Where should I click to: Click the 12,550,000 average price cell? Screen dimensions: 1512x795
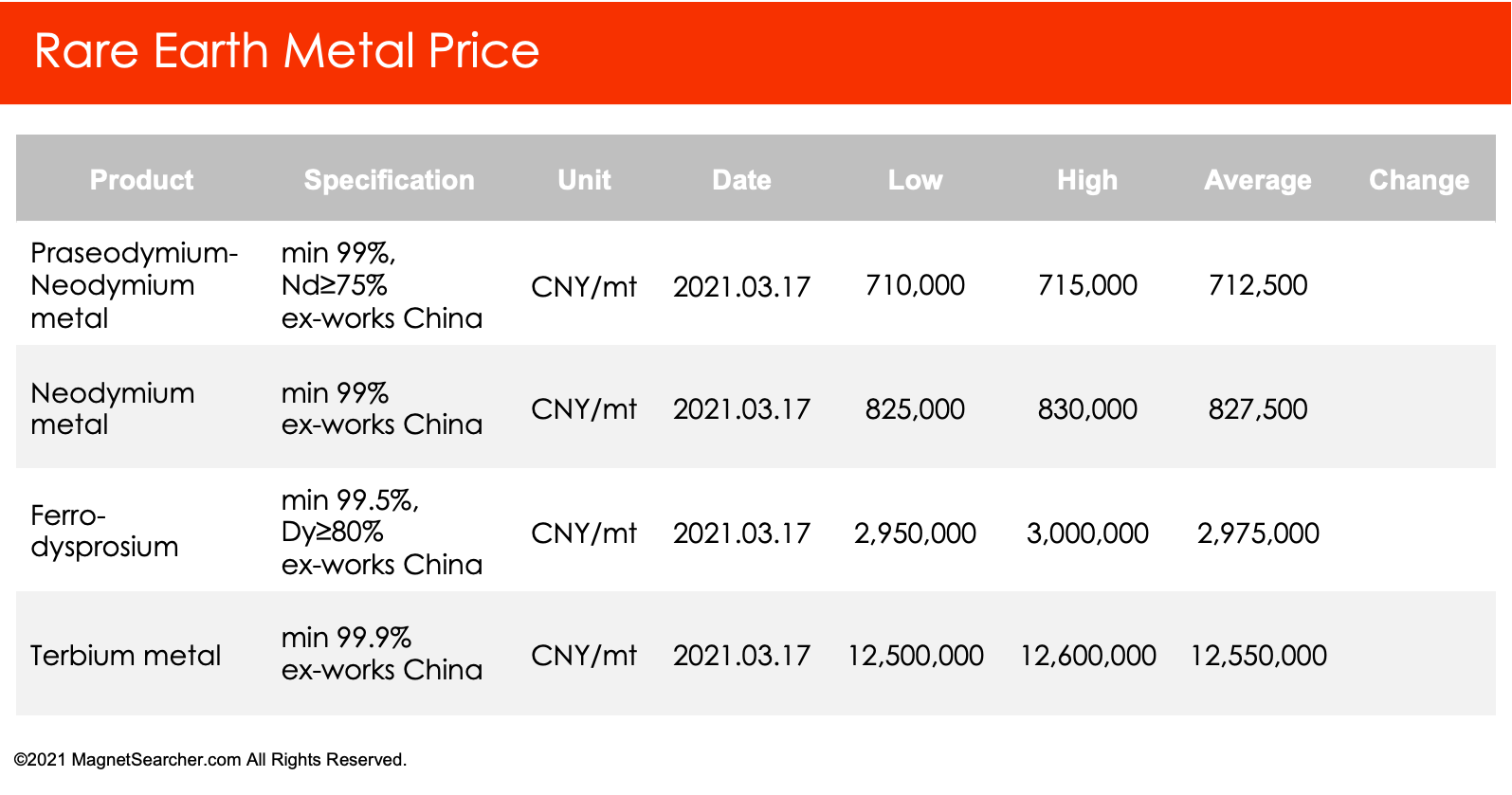click(1258, 656)
